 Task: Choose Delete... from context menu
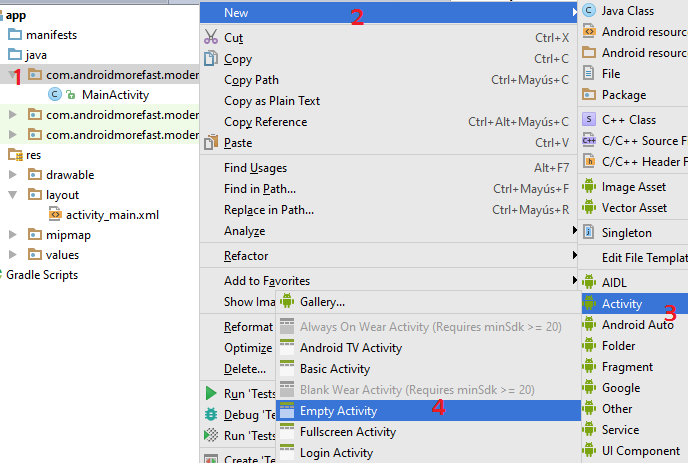(245, 369)
